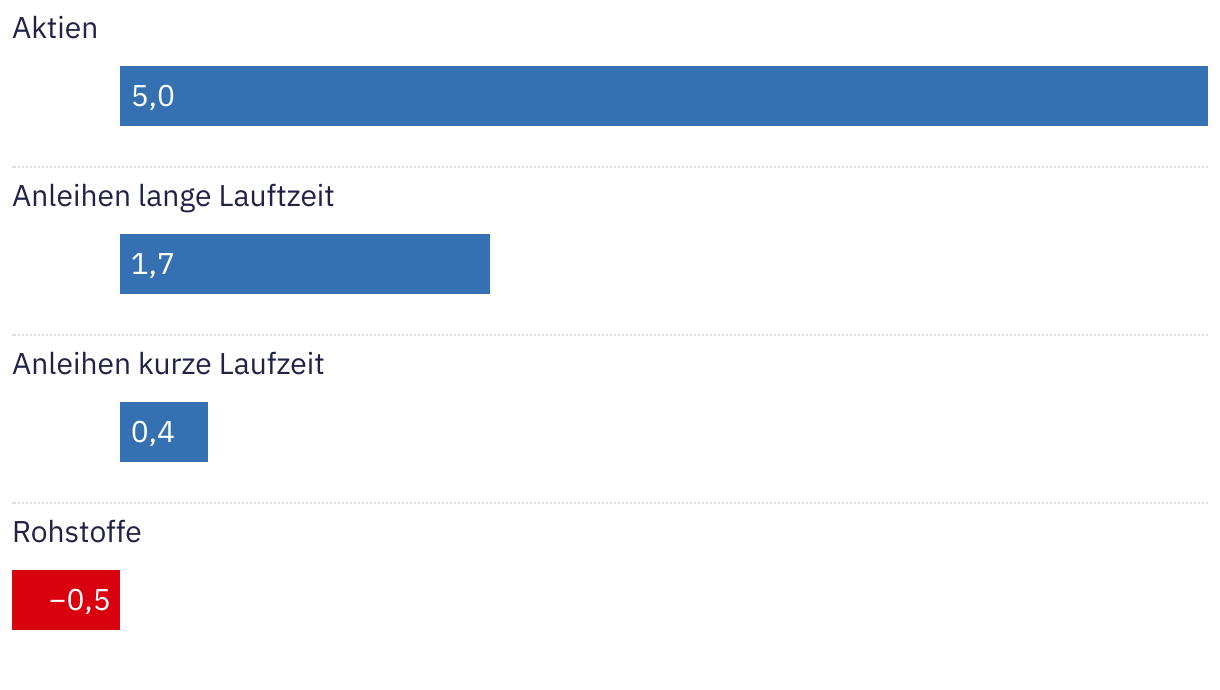Click the dotted separator above Rohstoffe
Screen dimensions: 1220x690
(x=610, y=503)
